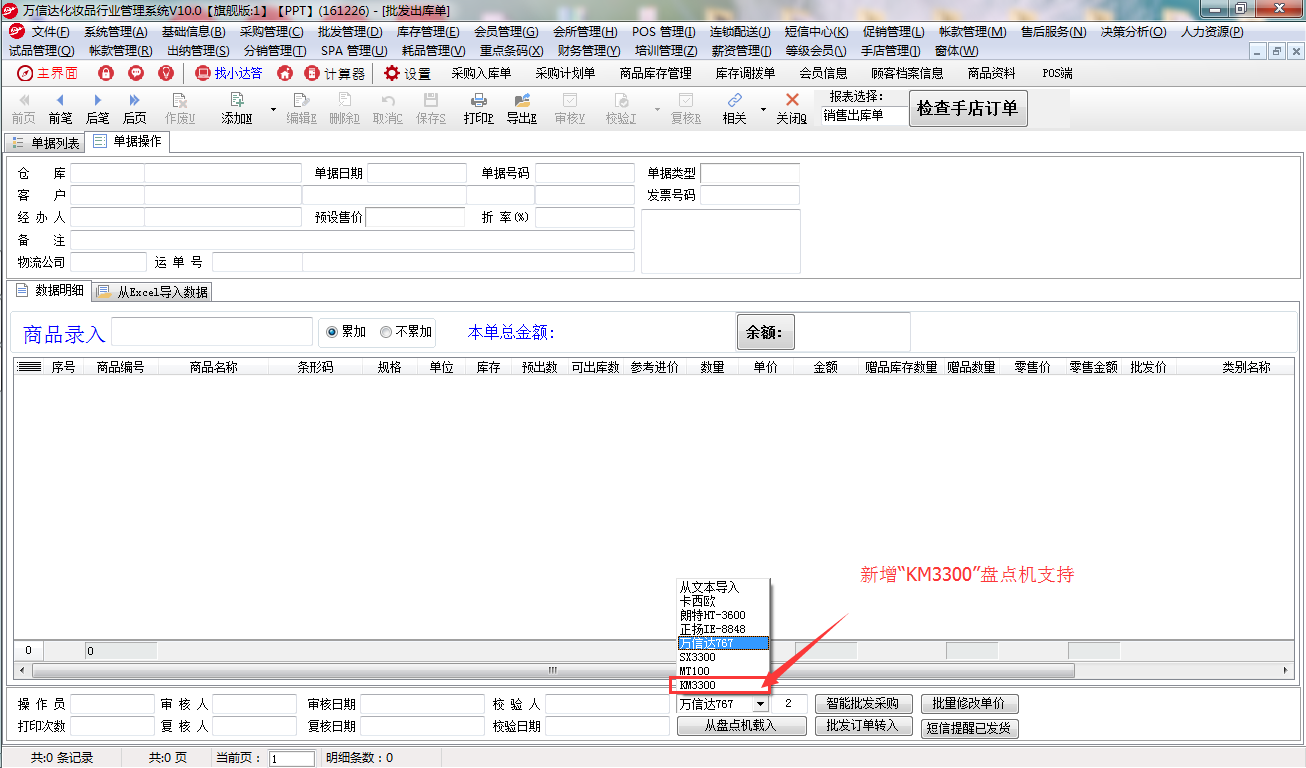The height and width of the screenshot is (768, 1306).
Task: Open 设置 settings gear
Action: (407, 73)
